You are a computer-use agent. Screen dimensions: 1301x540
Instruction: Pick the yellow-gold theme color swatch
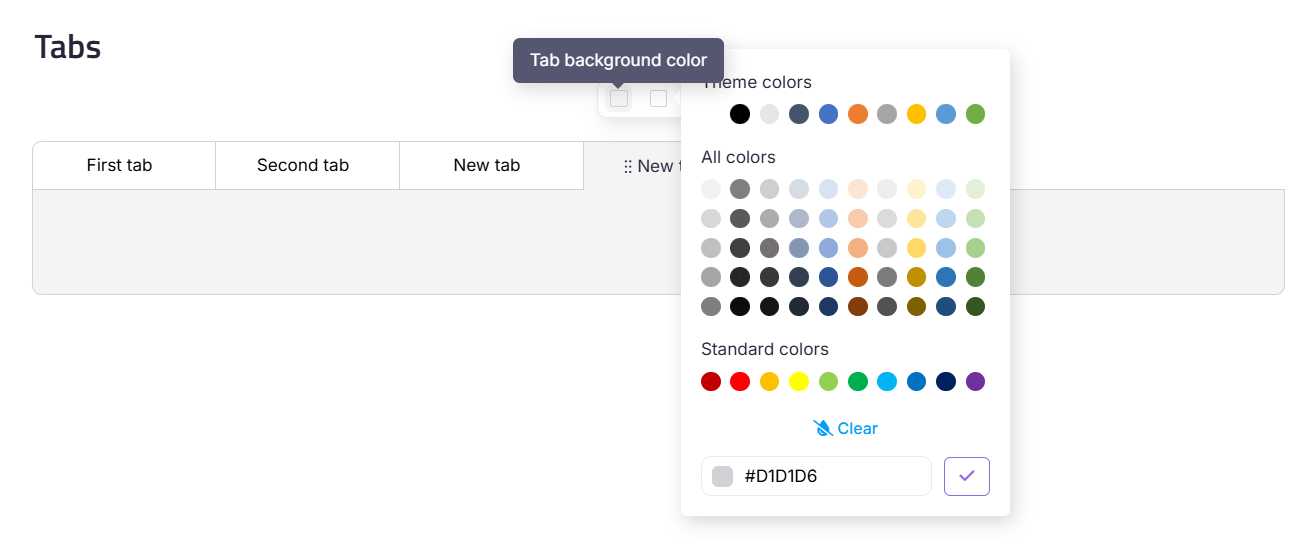(x=917, y=114)
